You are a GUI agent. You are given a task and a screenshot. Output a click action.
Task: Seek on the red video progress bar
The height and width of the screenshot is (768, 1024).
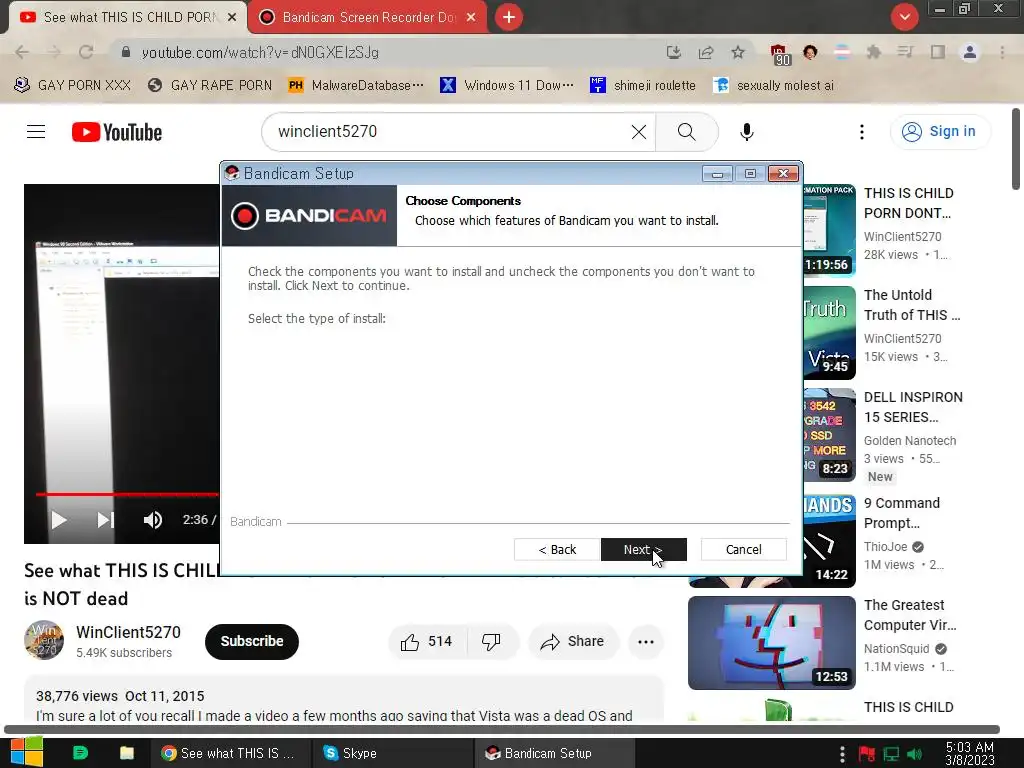pyautogui.click(x=127, y=494)
